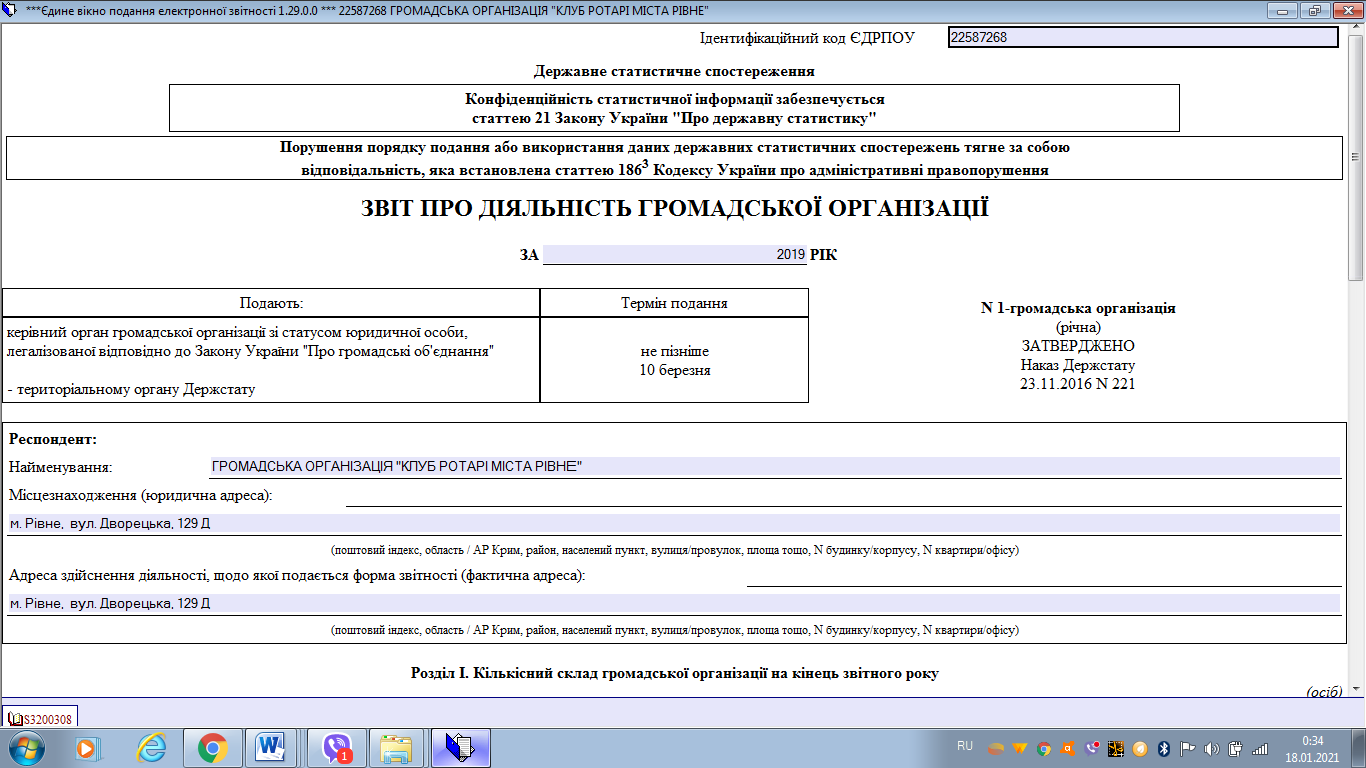Open Microsoft Word from the taskbar
The height and width of the screenshot is (768, 1366).
click(x=271, y=747)
